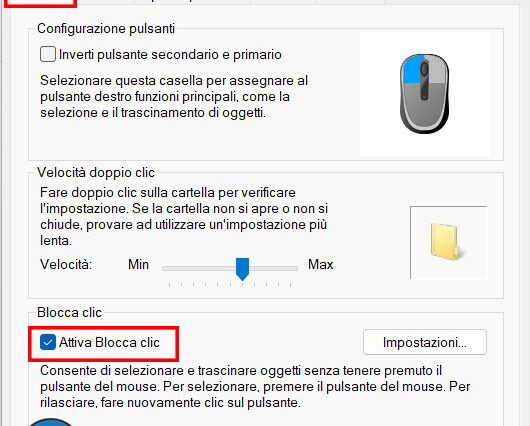Click the 'Fare doppio clic sulla cartella' description text

pos(184,216)
